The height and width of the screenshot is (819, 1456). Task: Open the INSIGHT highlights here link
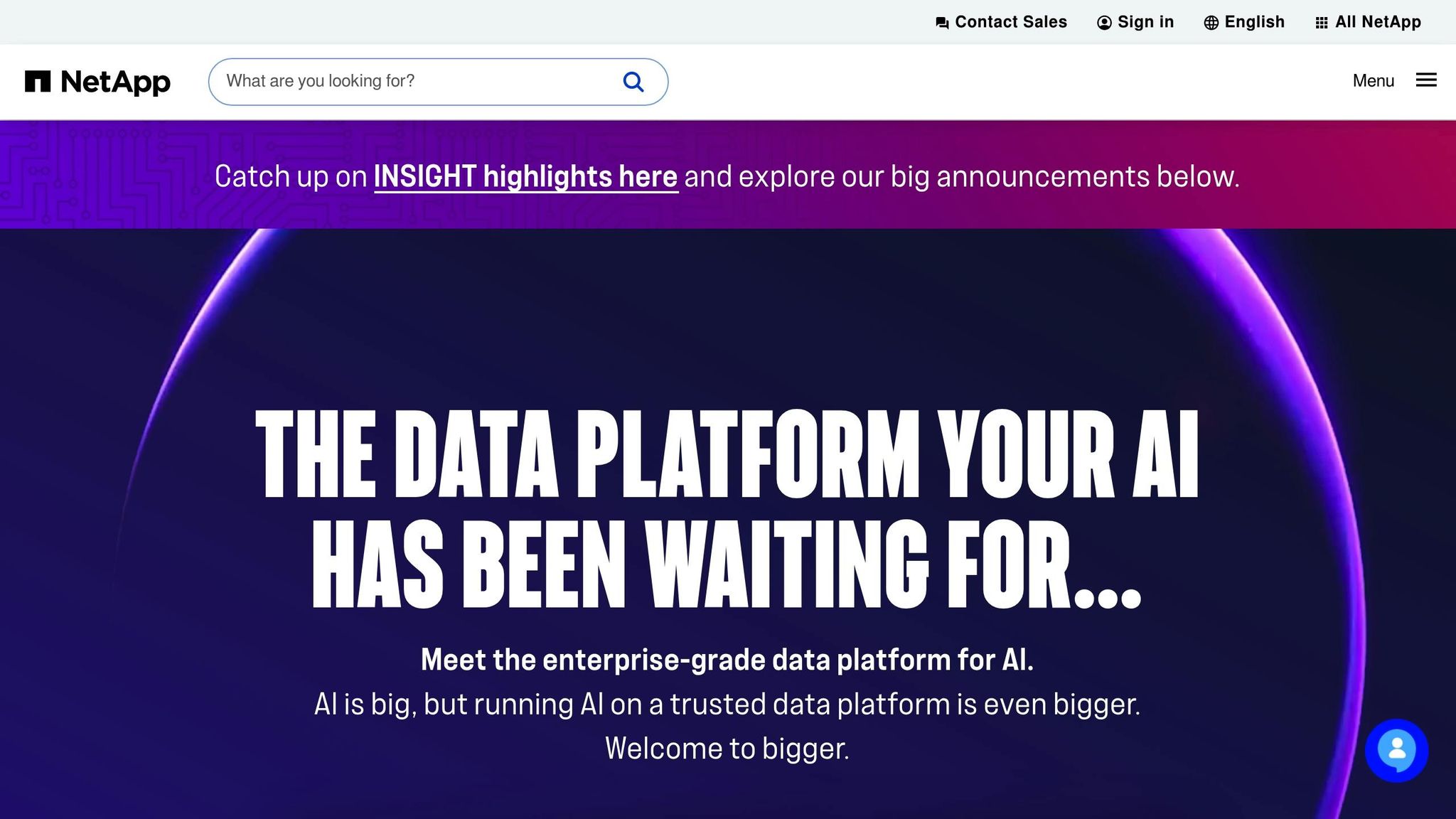[526, 176]
